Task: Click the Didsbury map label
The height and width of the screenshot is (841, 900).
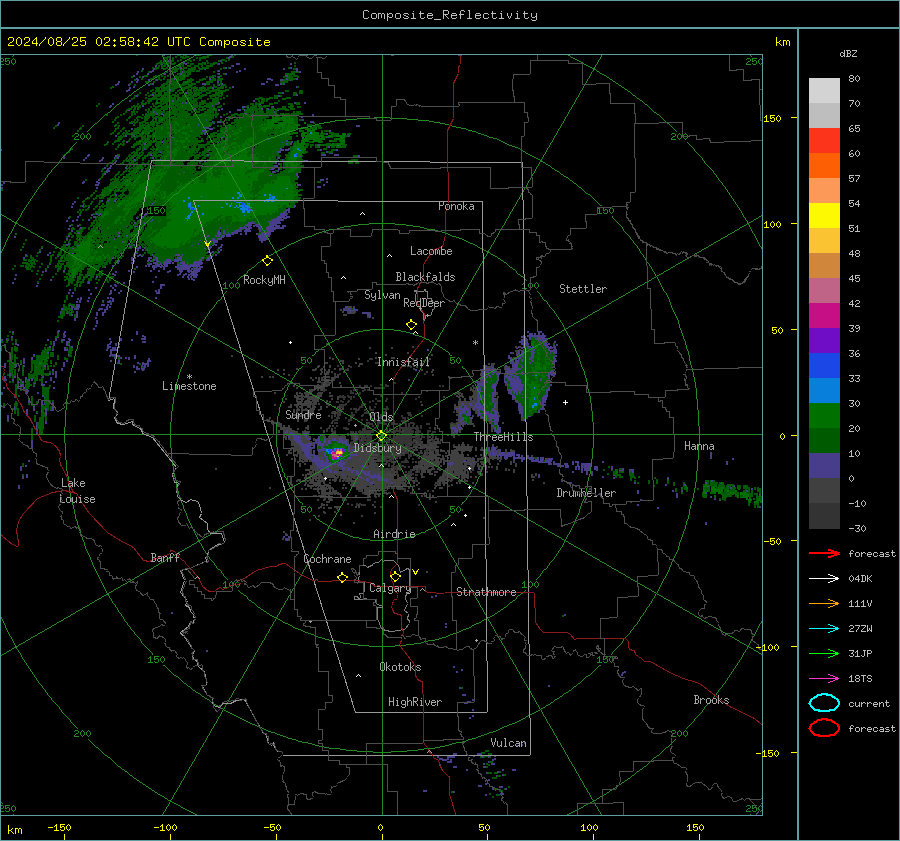Action: point(378,448)
